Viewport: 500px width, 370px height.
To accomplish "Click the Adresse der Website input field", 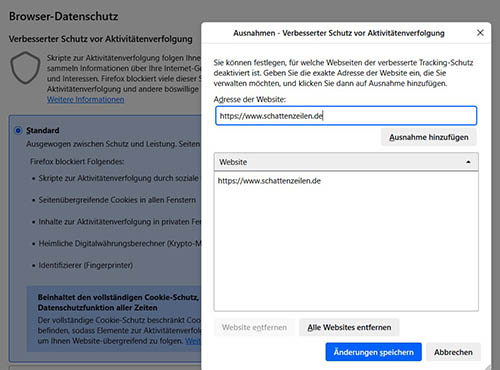I will tap(346, 116).
